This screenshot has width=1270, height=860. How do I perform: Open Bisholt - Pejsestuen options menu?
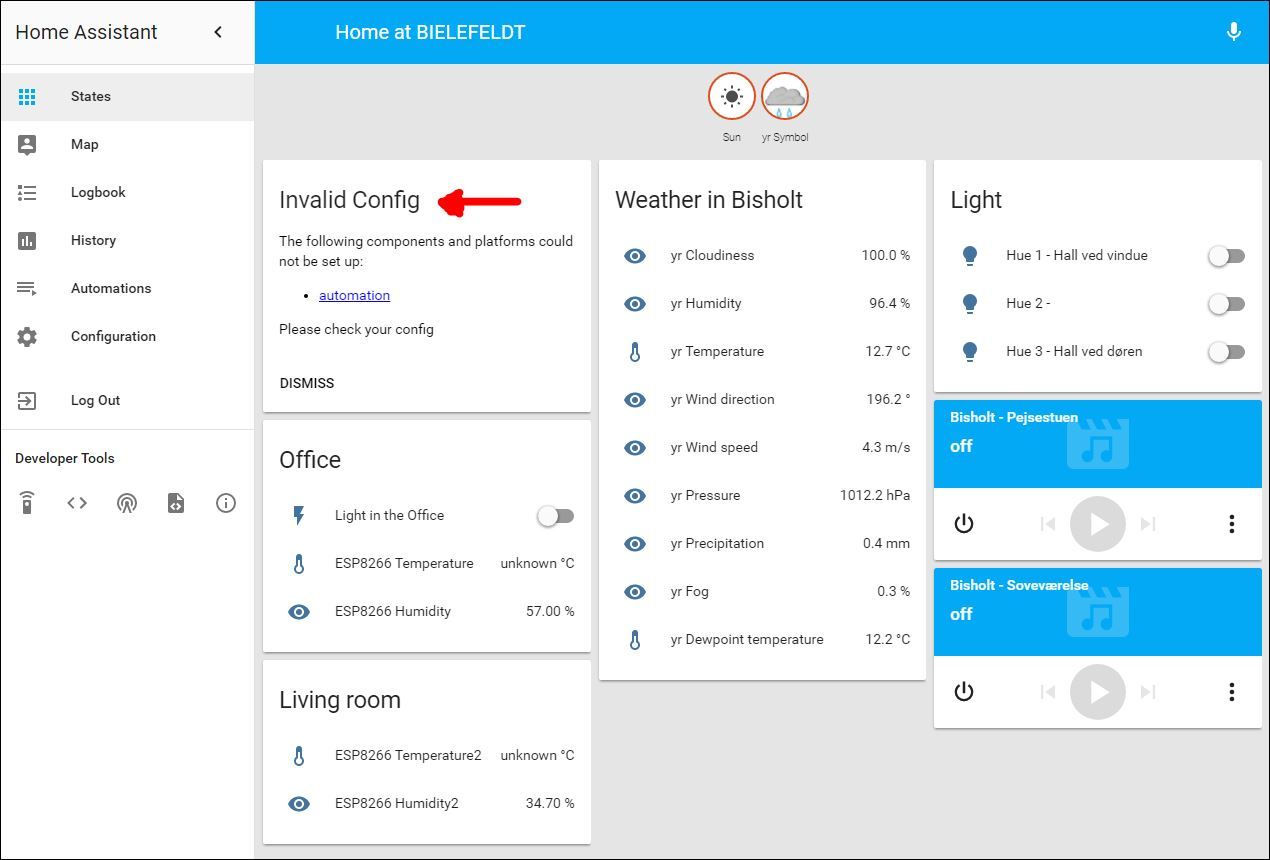point(1231,523)
